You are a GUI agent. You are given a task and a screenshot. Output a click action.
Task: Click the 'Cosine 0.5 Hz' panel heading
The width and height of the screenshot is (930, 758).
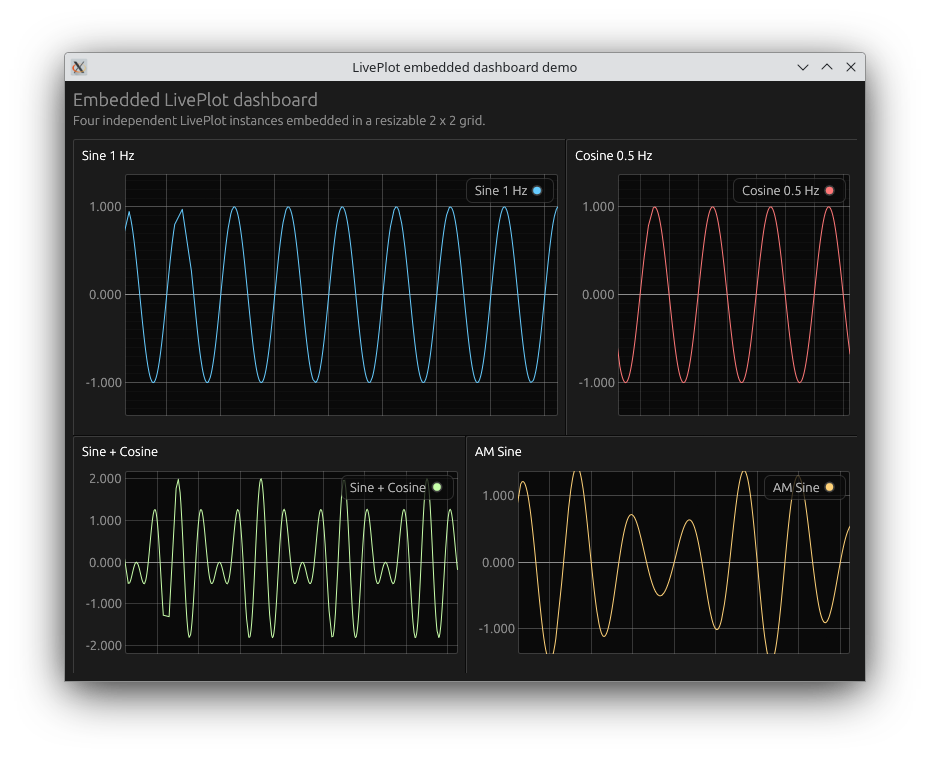click(613, 156)
